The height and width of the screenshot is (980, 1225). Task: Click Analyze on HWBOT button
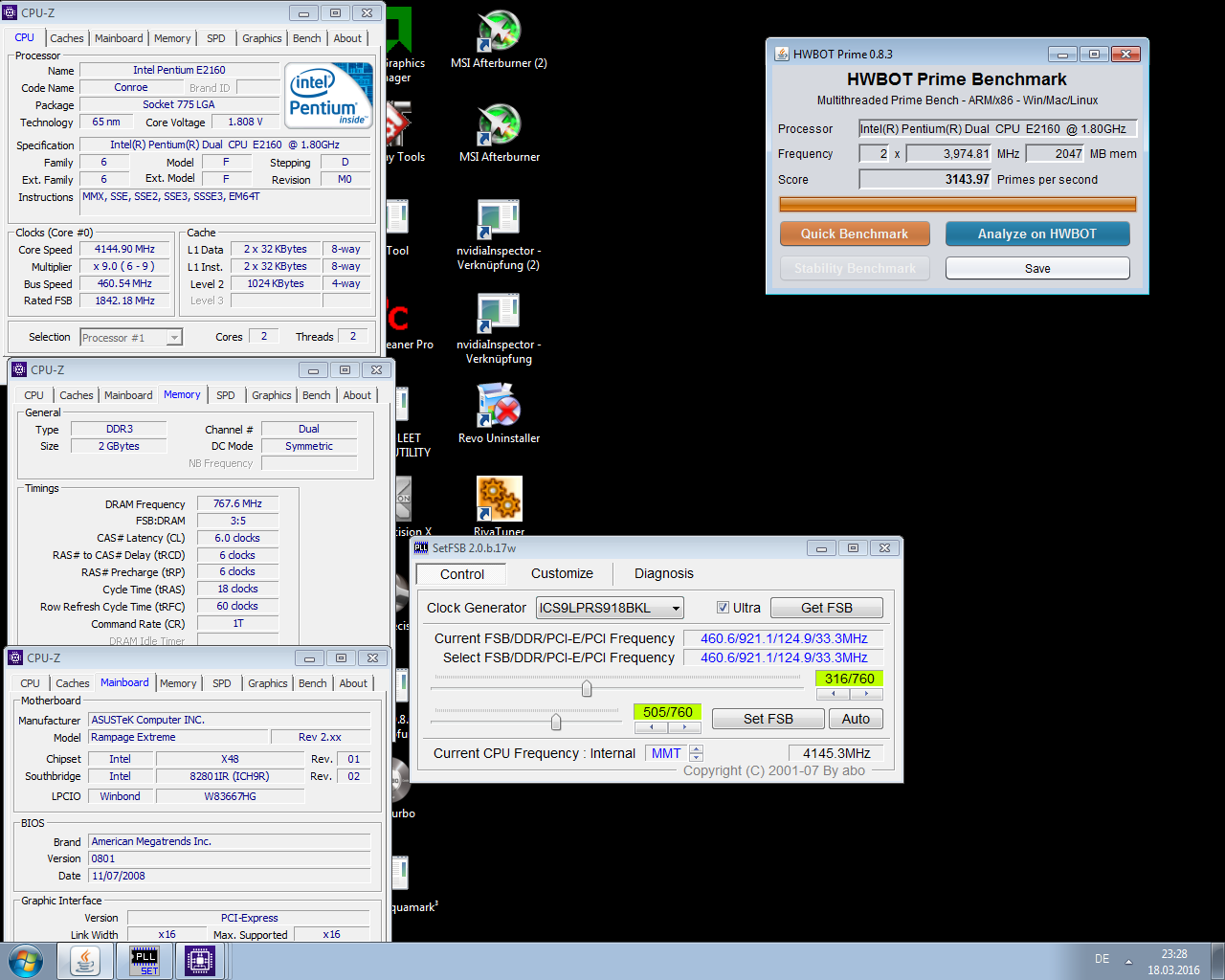pyautogui.click(x=1037, y=234)
